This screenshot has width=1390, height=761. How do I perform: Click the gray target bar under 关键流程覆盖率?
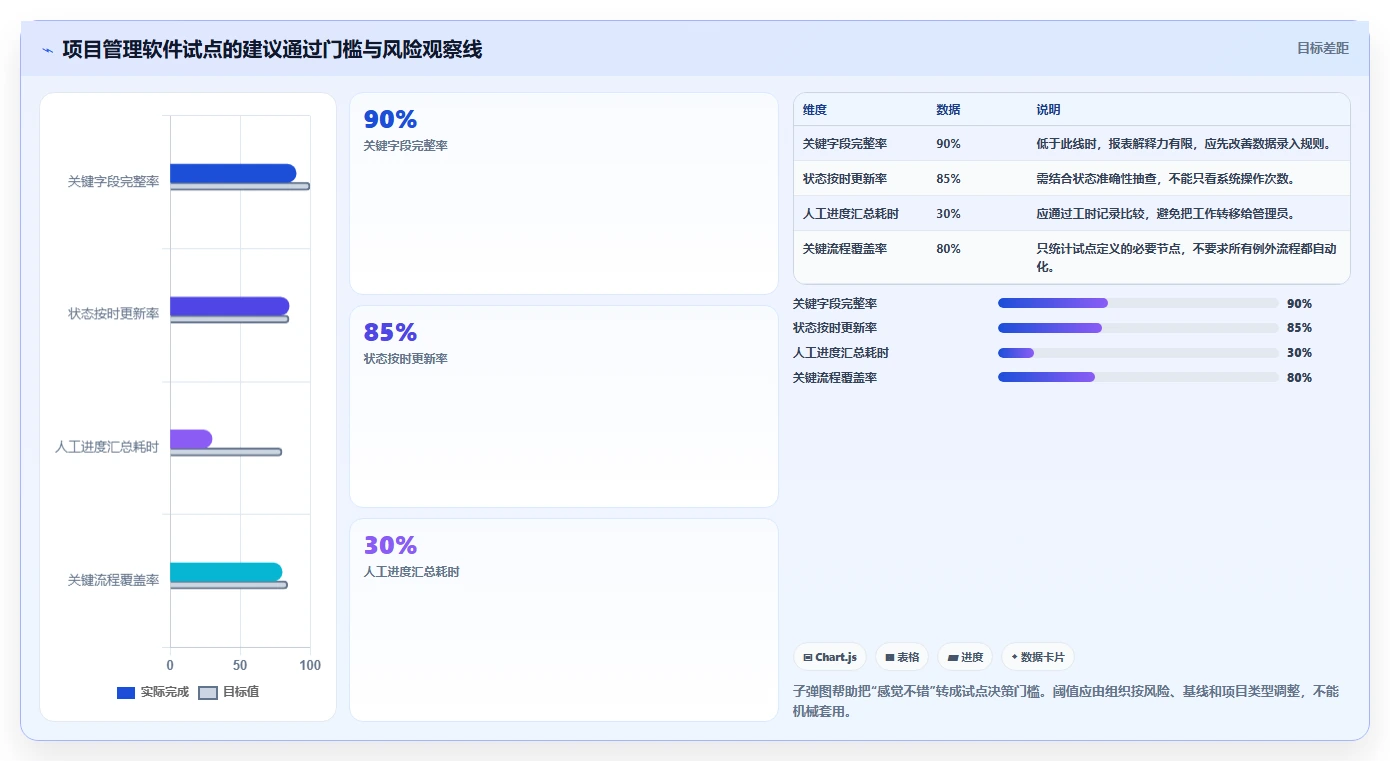[x=228, y=585]
